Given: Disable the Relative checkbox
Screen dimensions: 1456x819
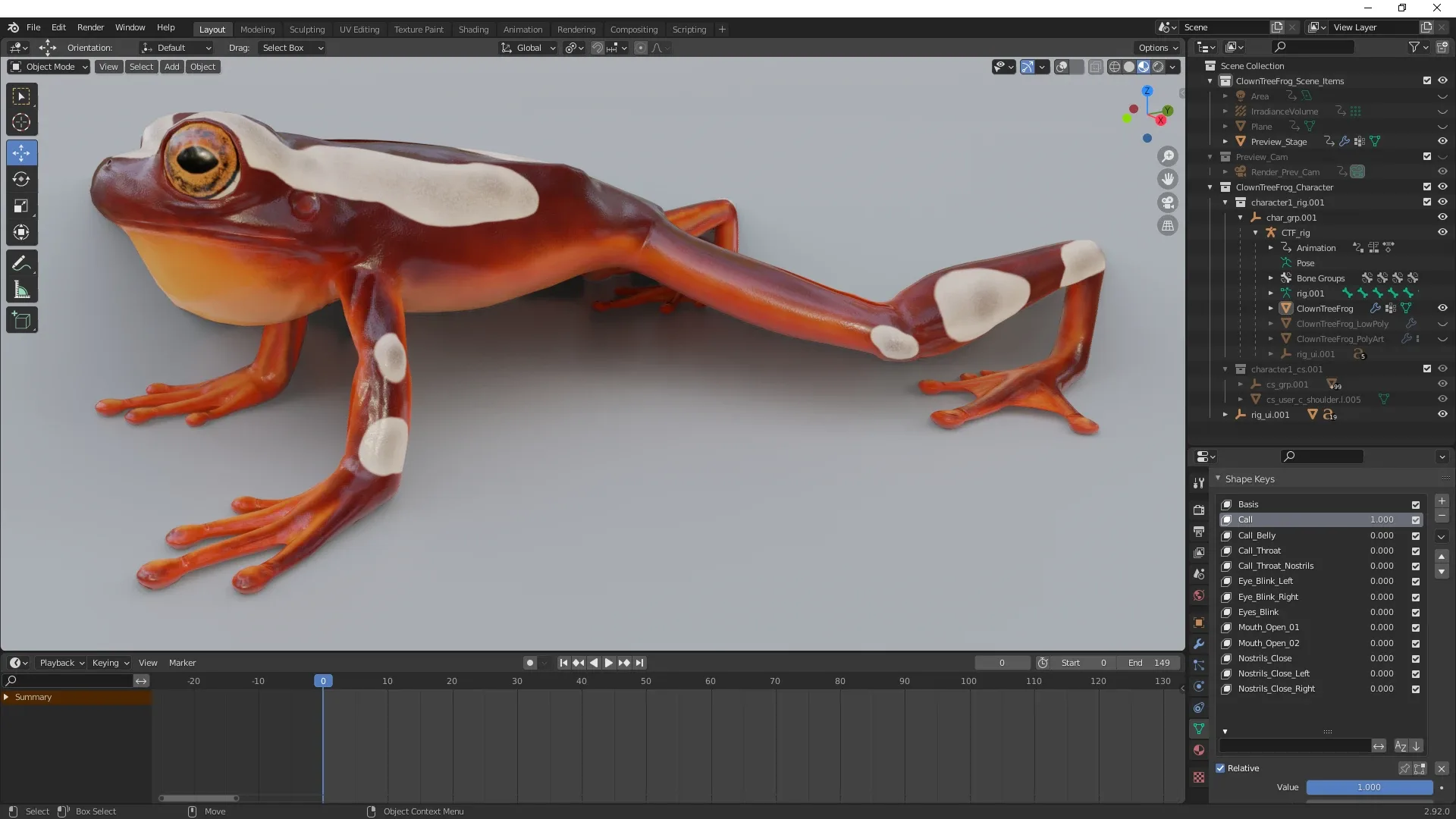Looking at the screenshot, I should (x=1220, y=768).
